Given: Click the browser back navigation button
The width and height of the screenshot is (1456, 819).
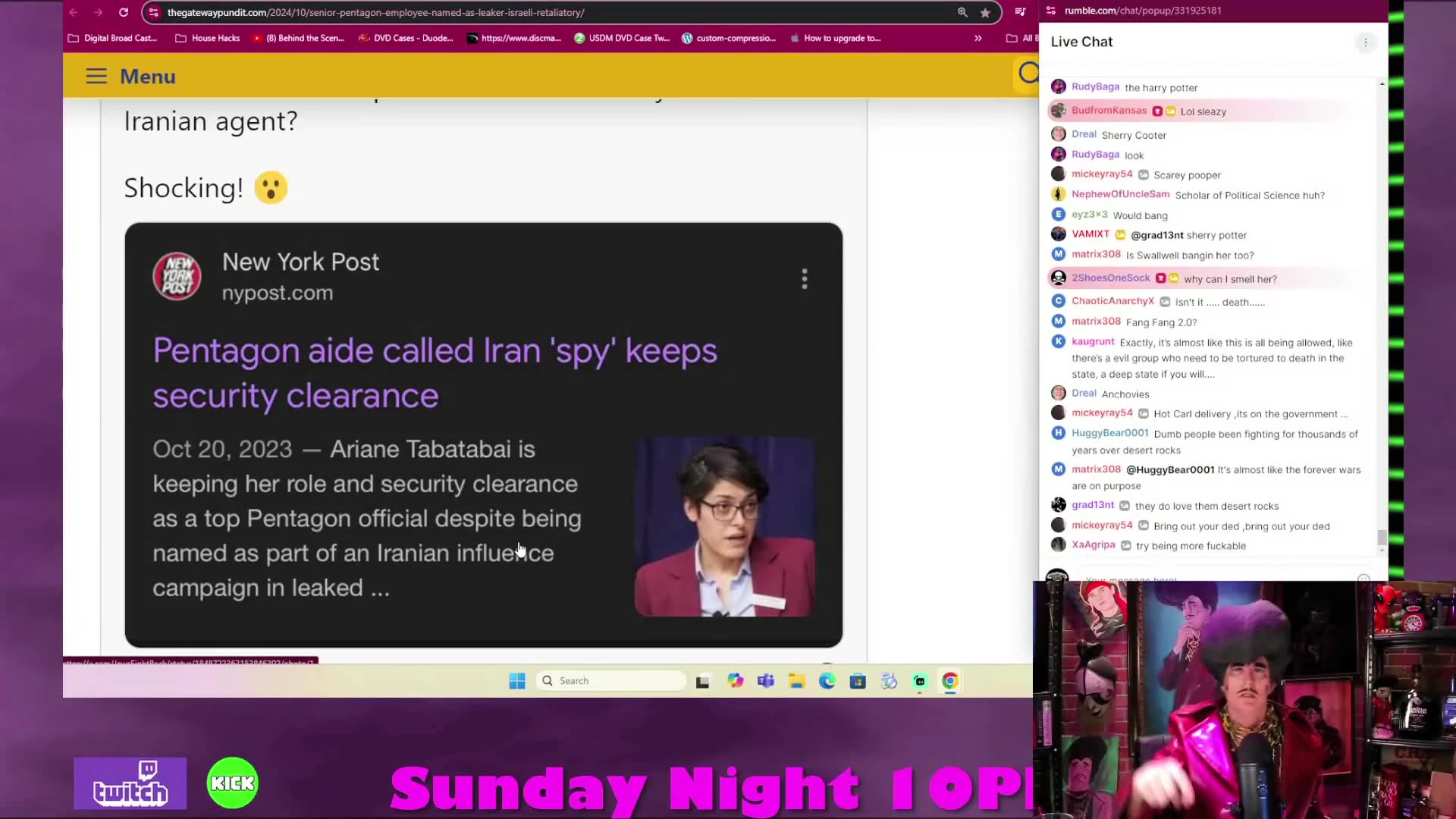Looking at the screenshot, I should 73,12.
